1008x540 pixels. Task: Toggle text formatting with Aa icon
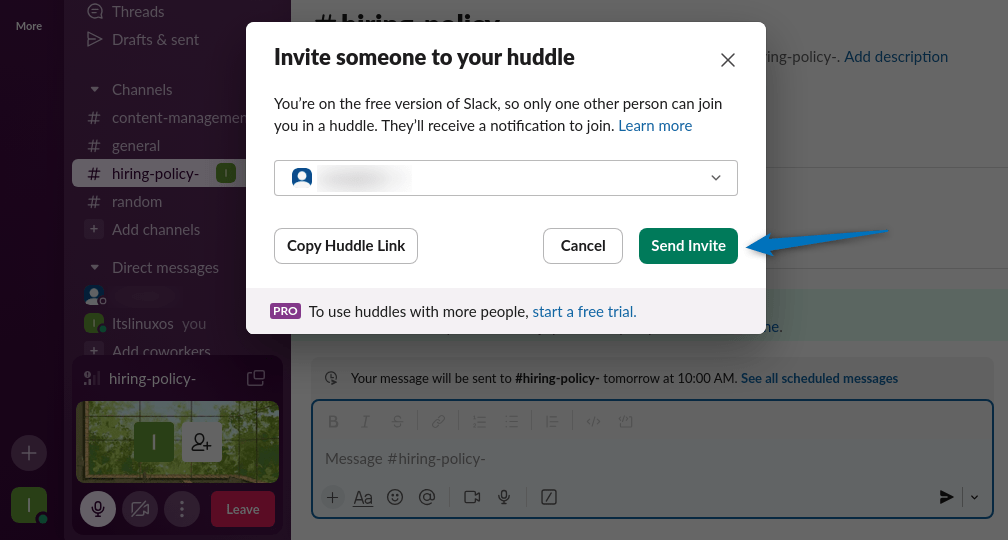point(363,497)
